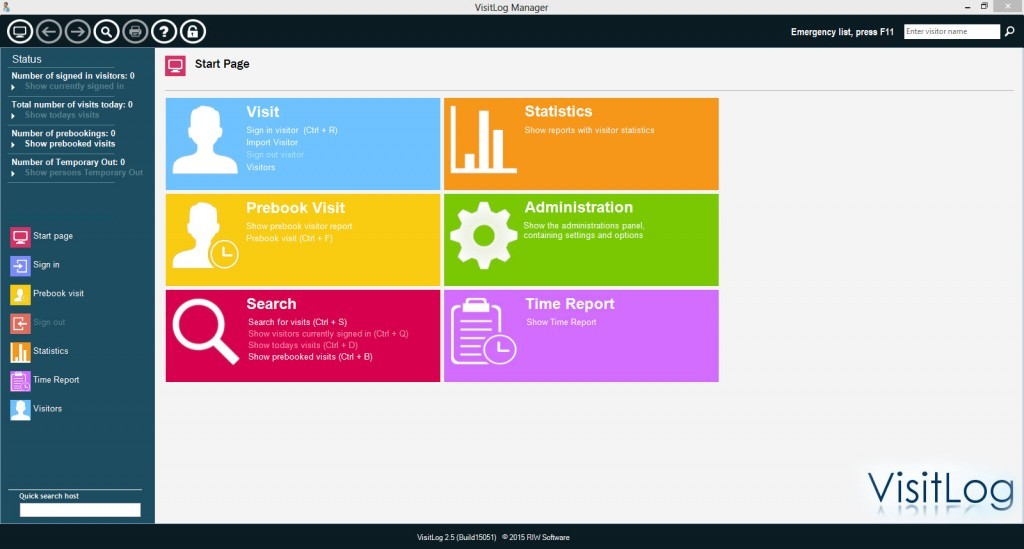Click Show prebooked visits in Status panel
Image resolution: width=1024 pixels, height=549 pixels.
click(70, 144)
